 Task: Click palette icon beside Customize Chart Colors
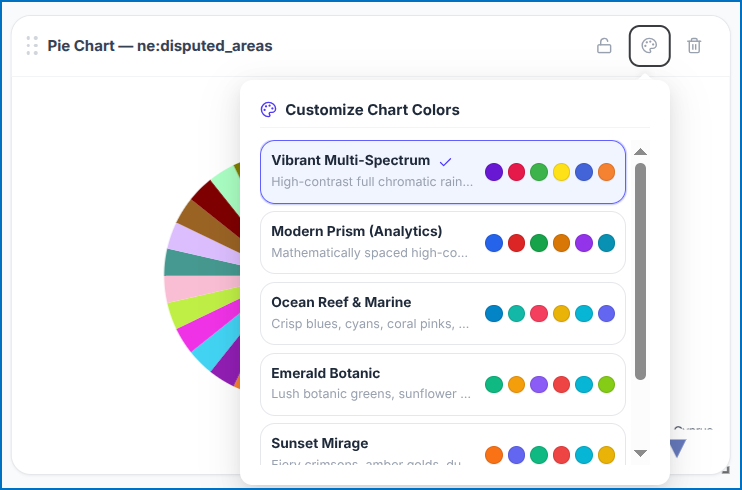[268, 109]
